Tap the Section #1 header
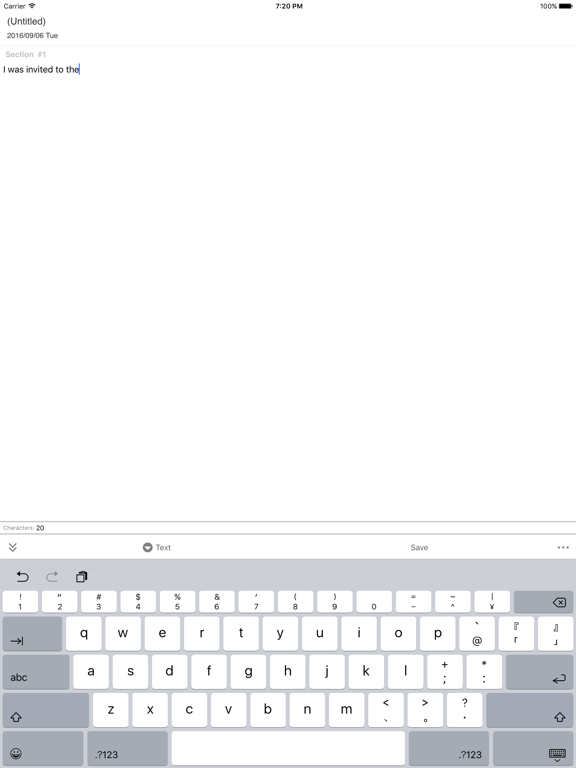Viewport: 576px width, 768px height. click(25, 54)
